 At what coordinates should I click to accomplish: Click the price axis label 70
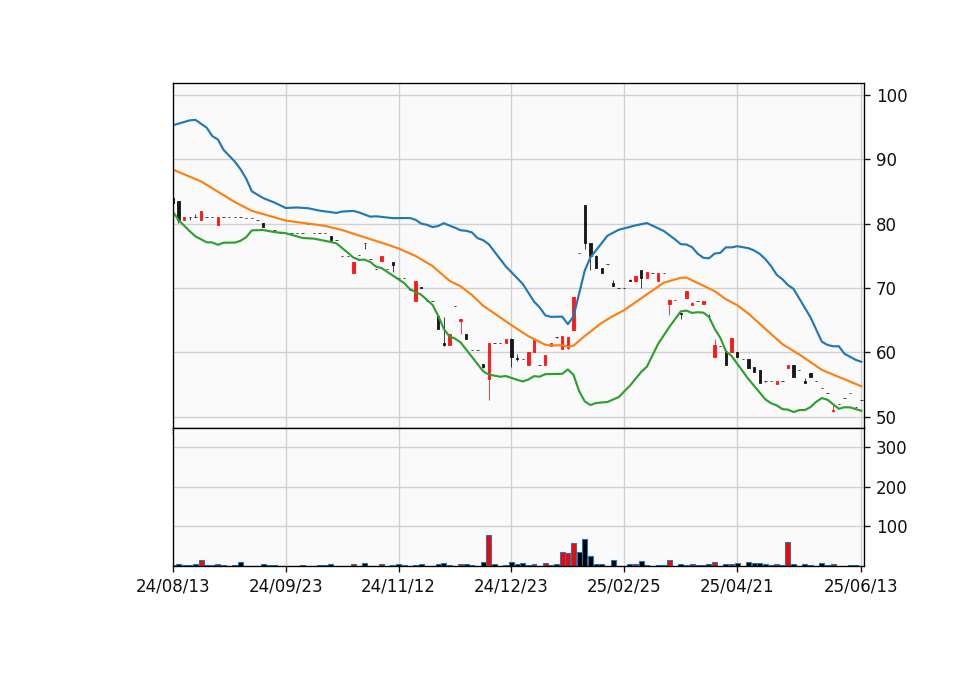click(x=887, y=288)
